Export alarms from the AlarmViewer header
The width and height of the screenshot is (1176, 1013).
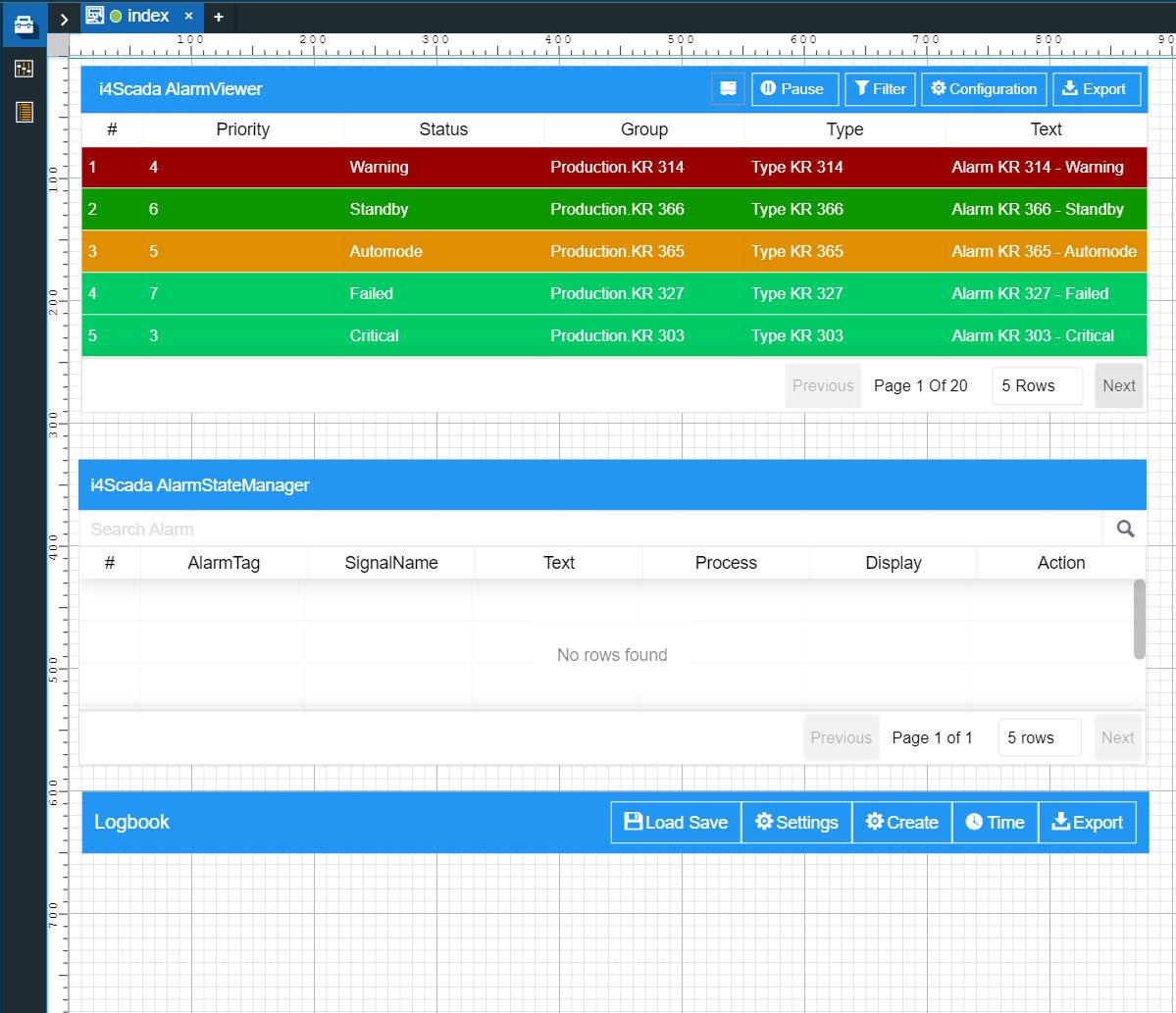pos(1097,89)
